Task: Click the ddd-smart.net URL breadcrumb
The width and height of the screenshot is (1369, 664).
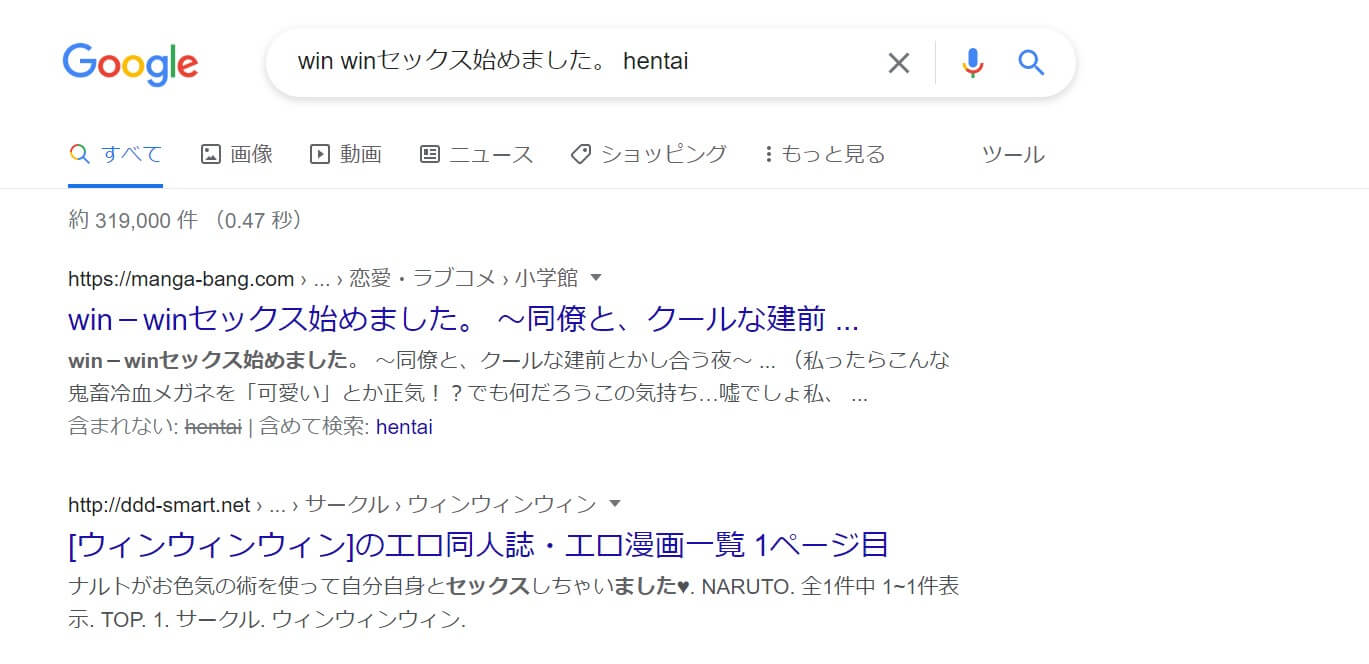Action: 332,504
